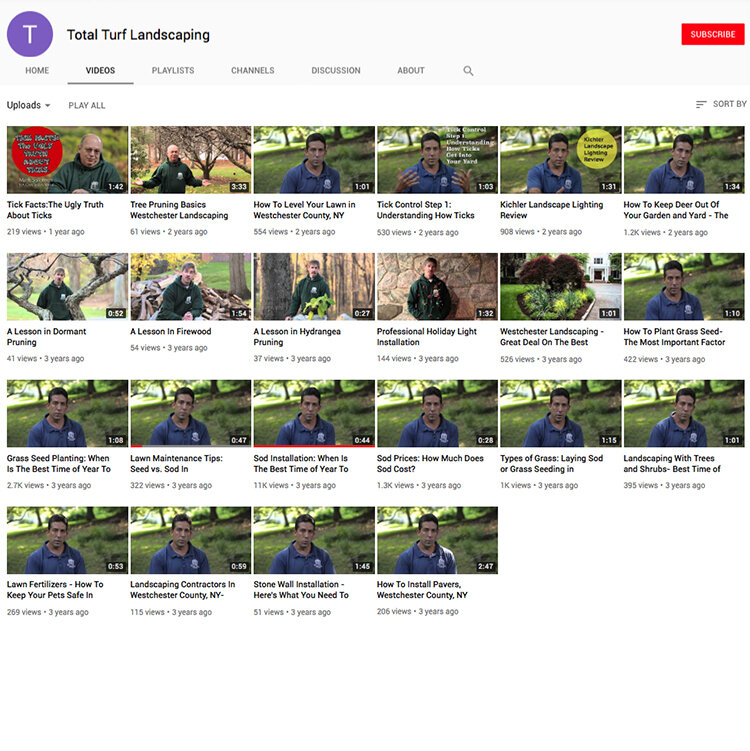Click the Sort By lines icon
This screenshot has height=751, width=750.
701,104
